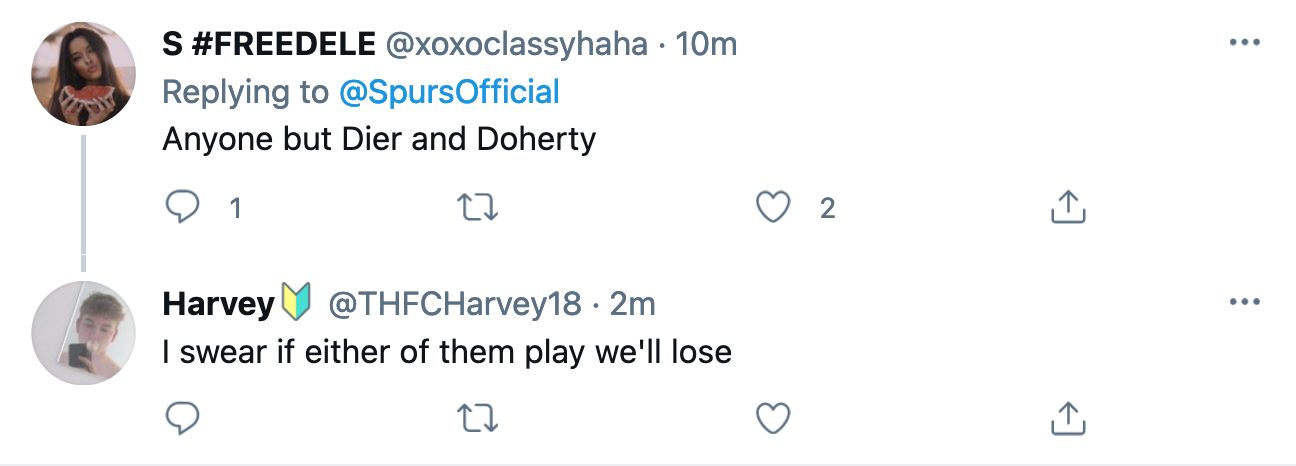Share the xoxoclassyhaha tweet
Viewport: 1296px width, 466px height.
point(1067,207)
